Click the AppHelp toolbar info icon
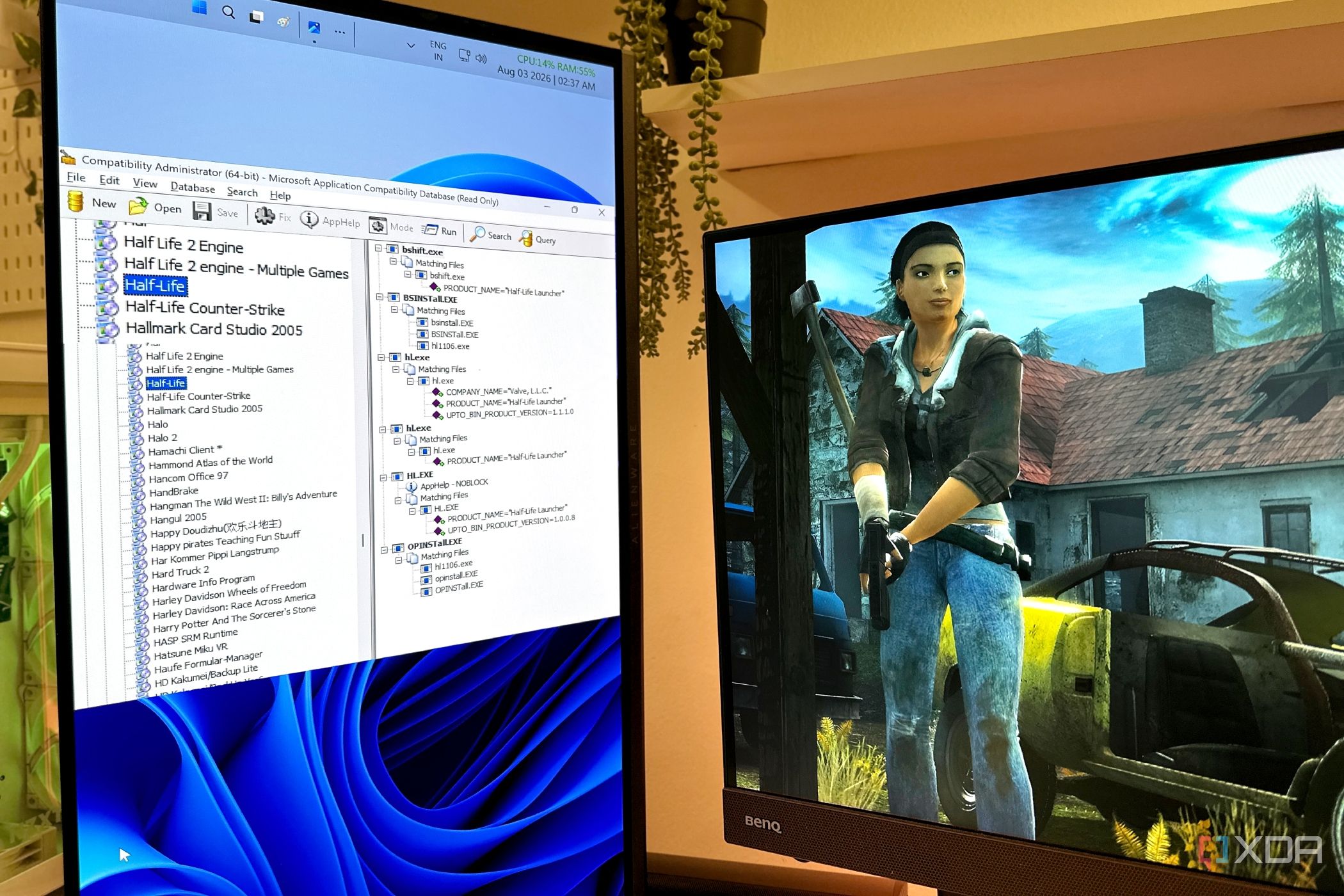Image resolution: width=1344 pixels, height=896 pixels. (309, 220)
